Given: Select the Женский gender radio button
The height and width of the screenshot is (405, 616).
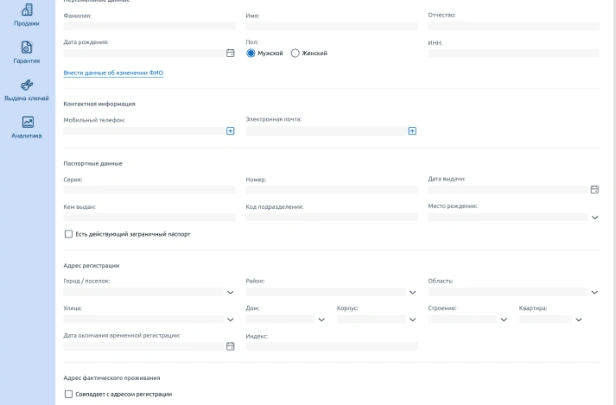Looking at the screenshot, I should tap(295, 53).
